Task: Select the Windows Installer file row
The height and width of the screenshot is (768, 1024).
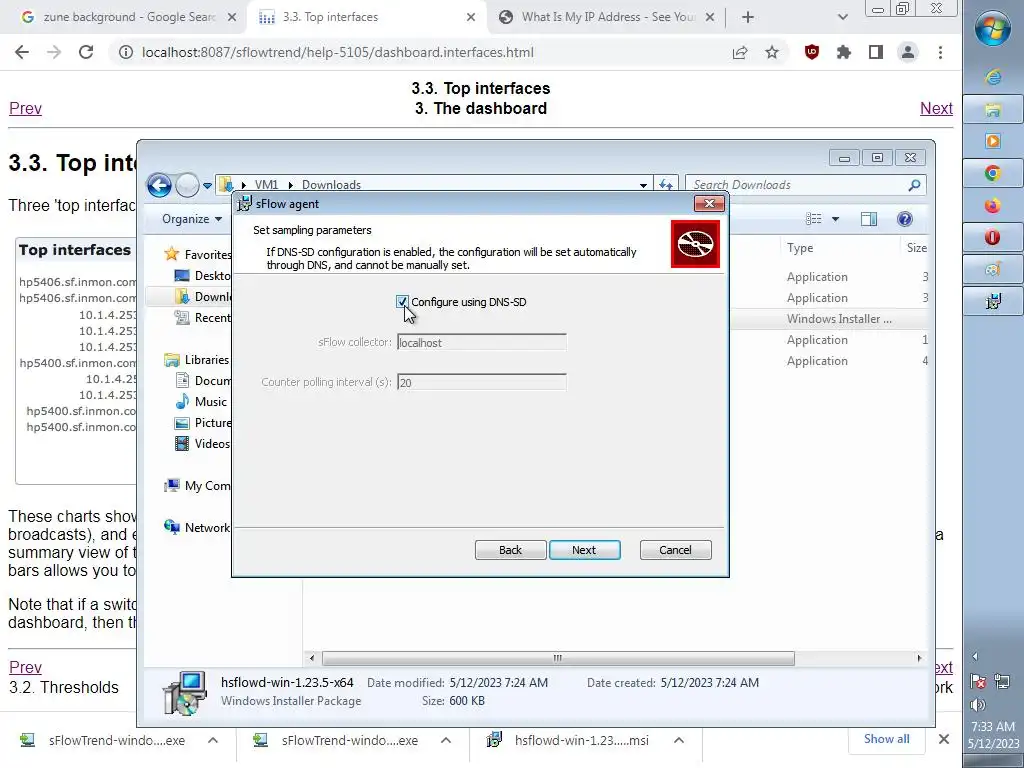Action: pyautogui.click(x=827, y=319)
